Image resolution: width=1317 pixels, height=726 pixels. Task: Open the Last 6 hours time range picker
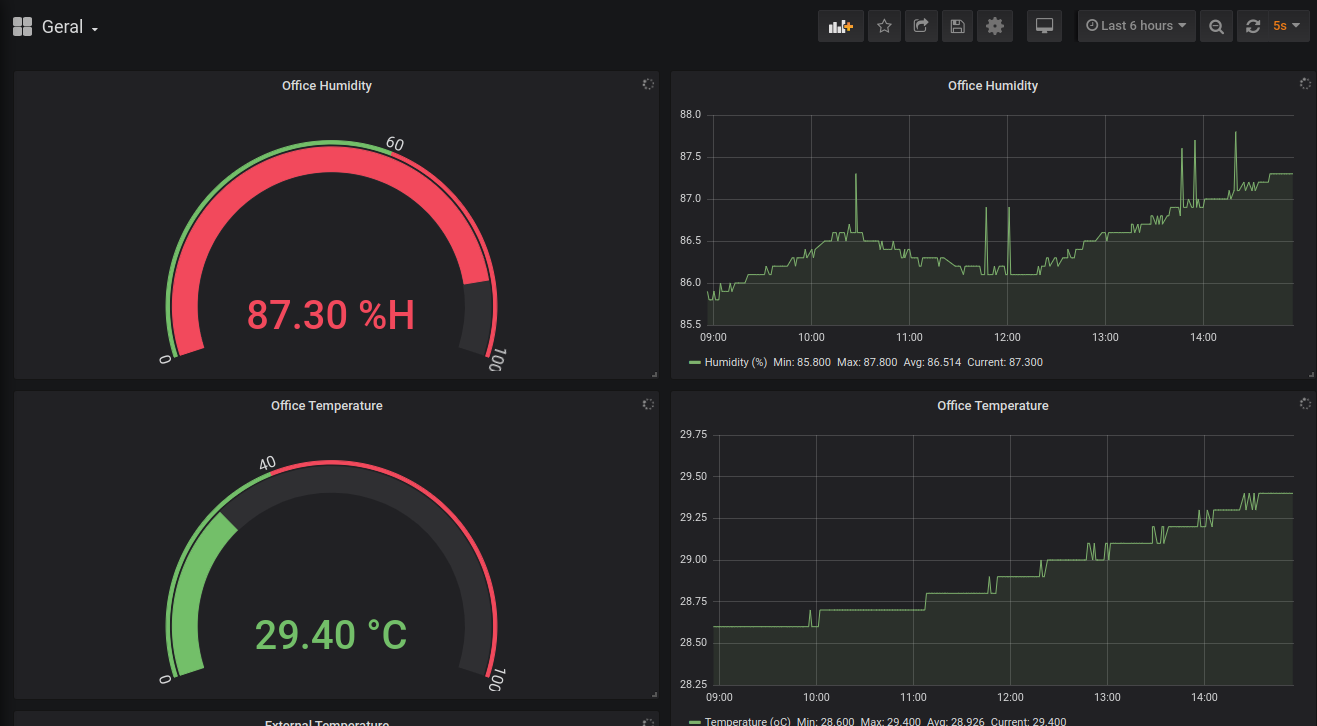(x=1136, y=26)
